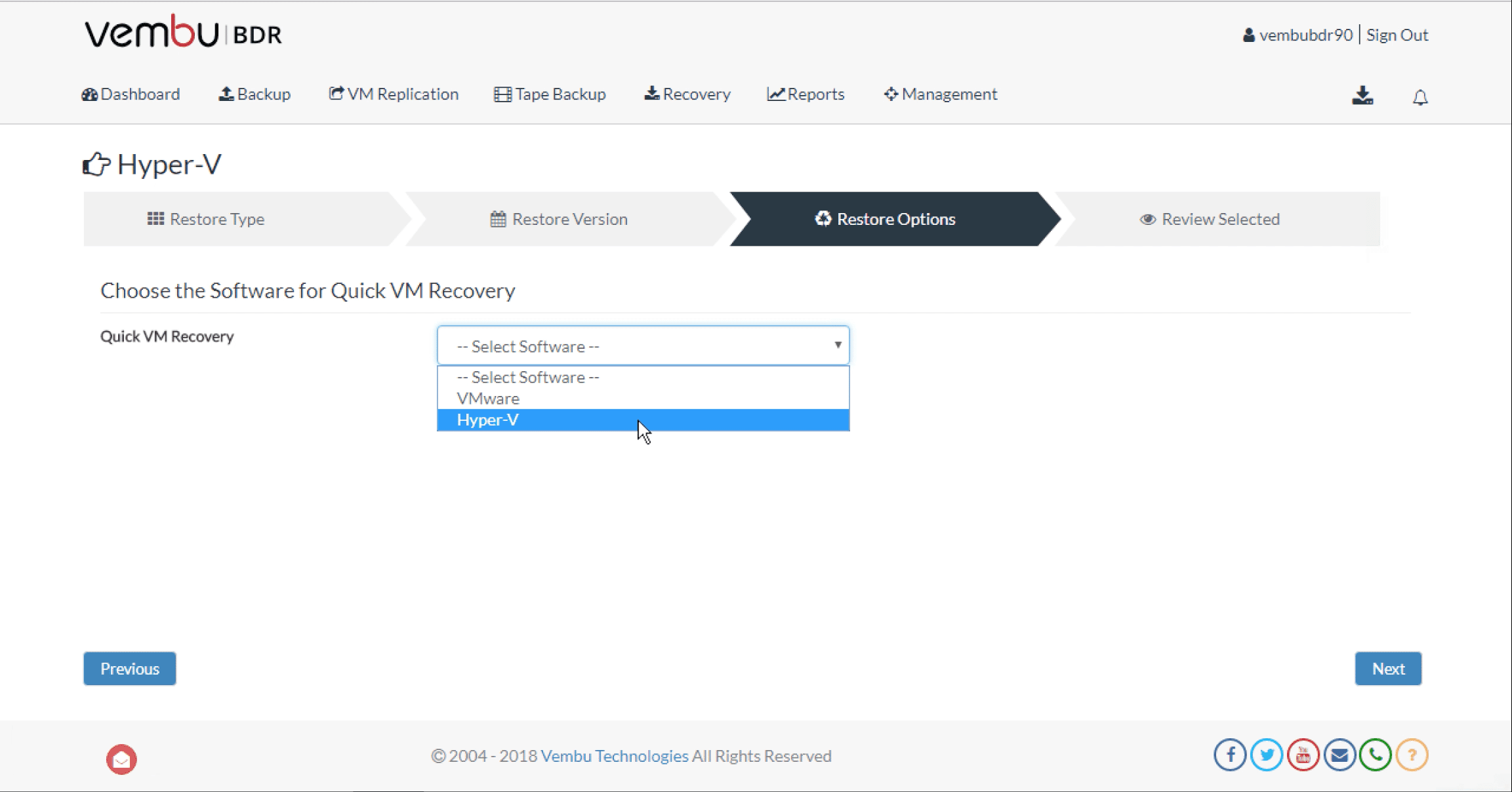1512x792 pixels.
Task: Choose the VMware option in the list
Action: (488, 399)
